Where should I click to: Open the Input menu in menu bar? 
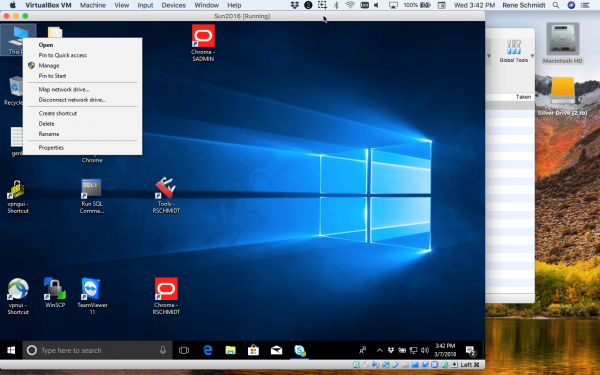[145, 5]
